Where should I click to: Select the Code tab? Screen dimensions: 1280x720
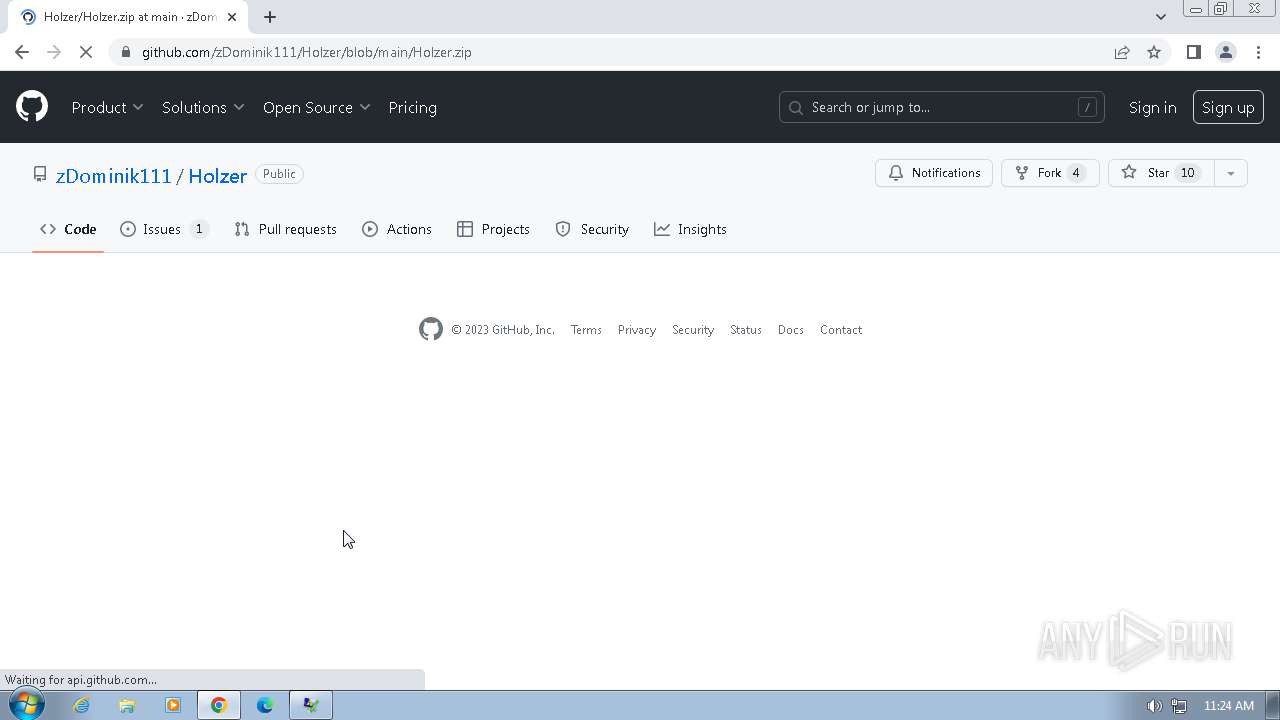(x=68, y=229)
